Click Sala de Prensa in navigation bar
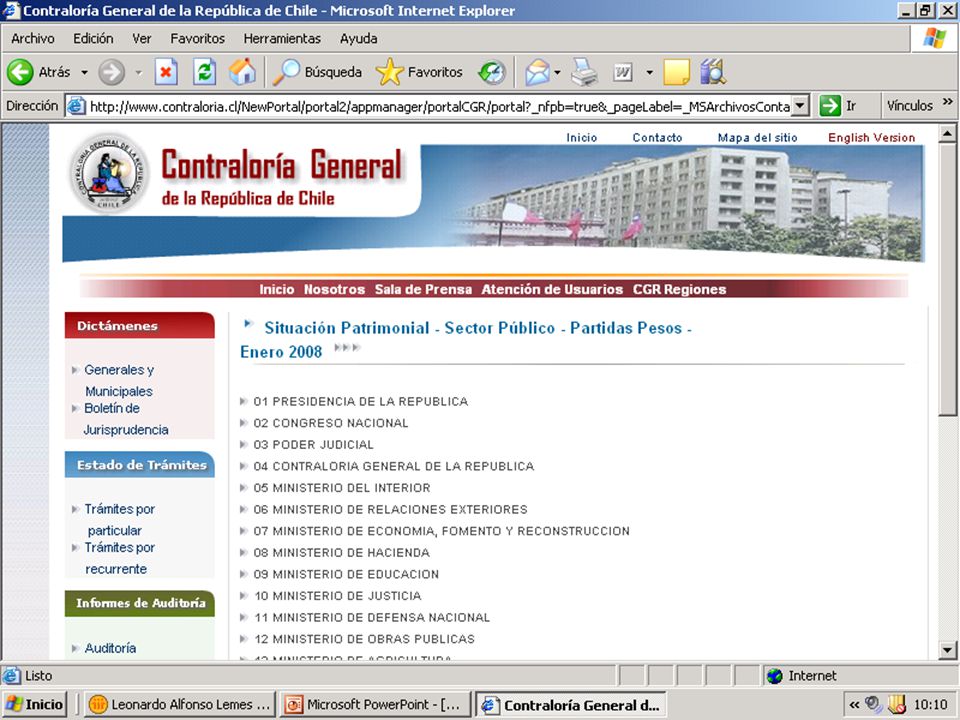The width and height of the screenshot is (960, 720). tap(423, 290)
